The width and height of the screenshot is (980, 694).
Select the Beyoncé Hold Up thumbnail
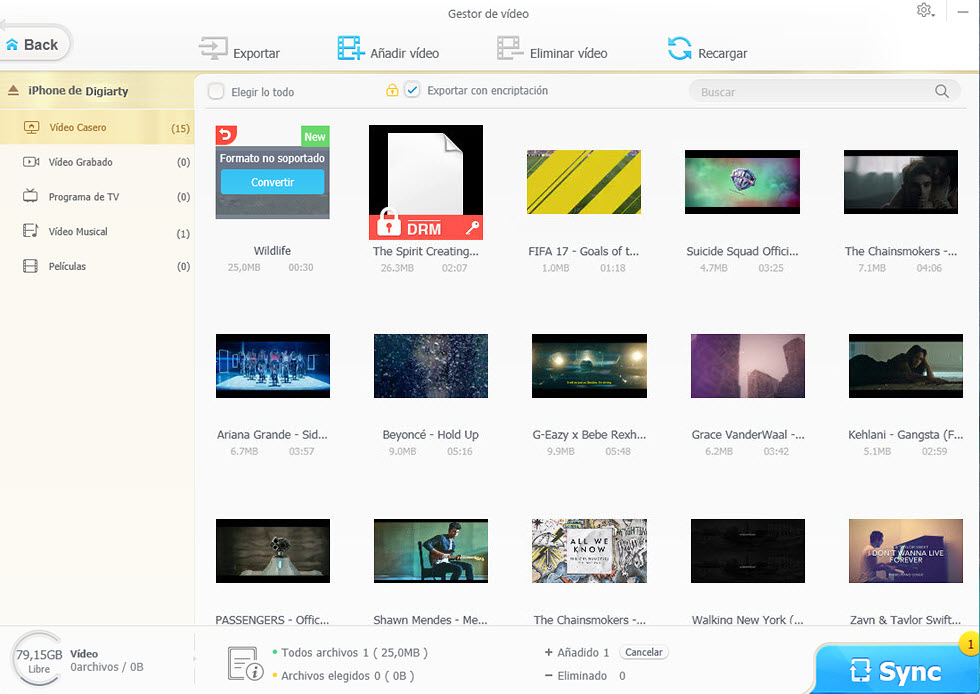tap(431, 366)
